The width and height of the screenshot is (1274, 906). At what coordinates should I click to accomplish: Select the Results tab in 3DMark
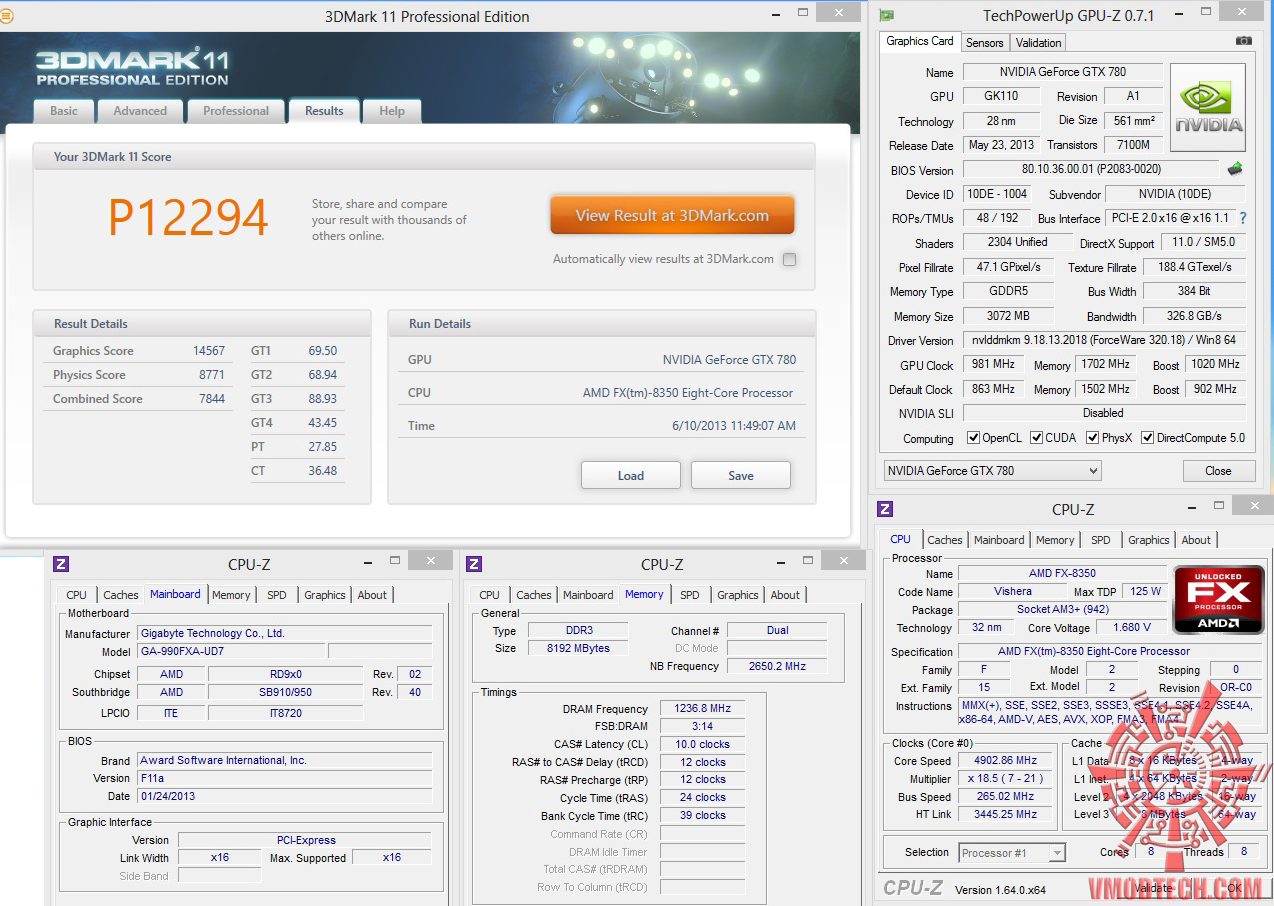(x=324, y=111)
